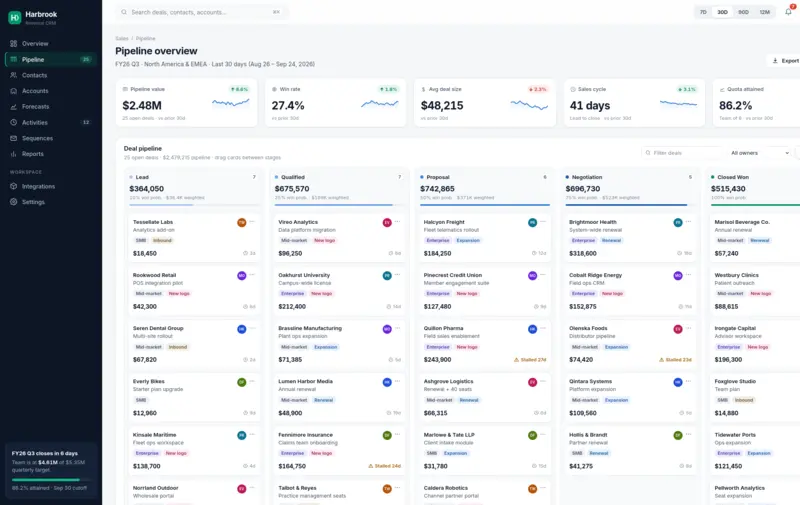Click the Overview sidebar icon
This screenshot has width=800, height=505.
[14, 43]
